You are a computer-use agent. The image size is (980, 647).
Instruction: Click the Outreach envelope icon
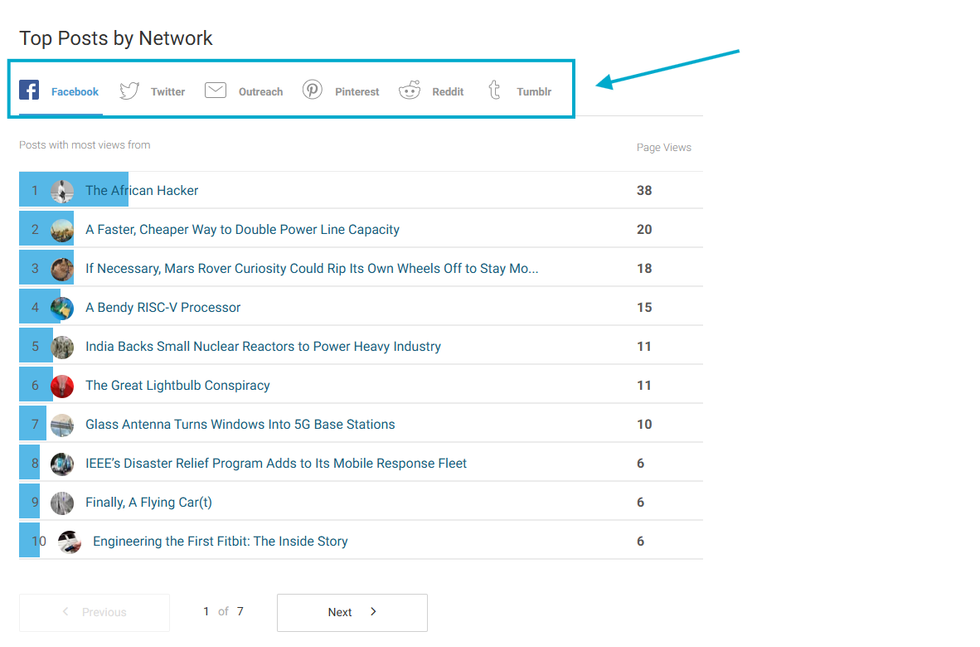pos(215,91)
